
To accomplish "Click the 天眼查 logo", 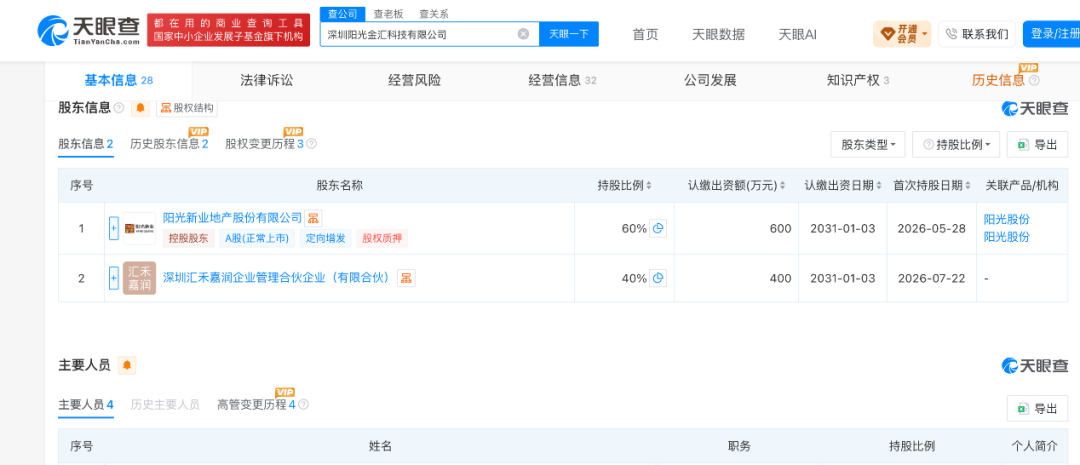I will [90, 30].
